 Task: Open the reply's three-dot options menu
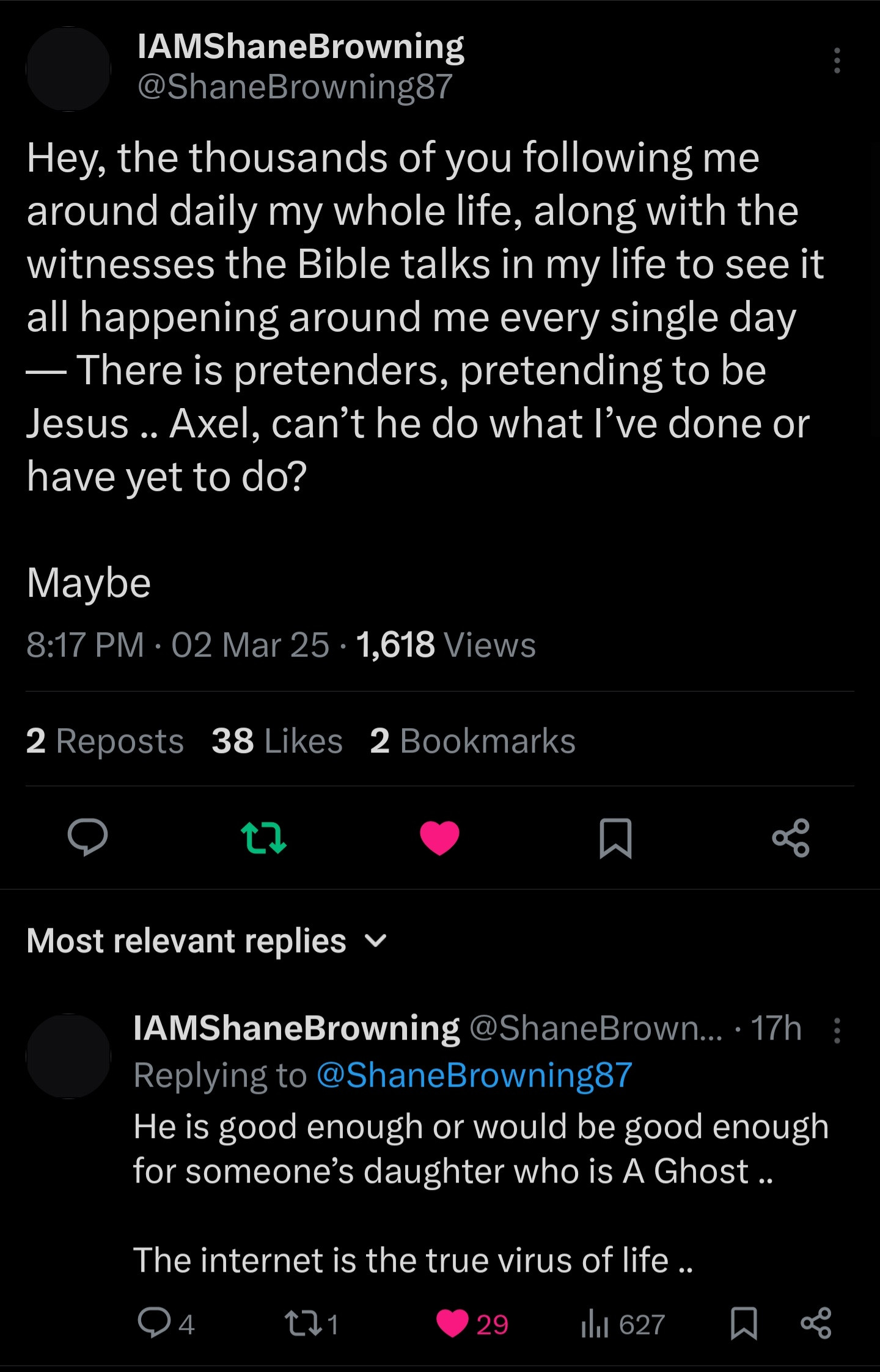tap(837, 1031)
